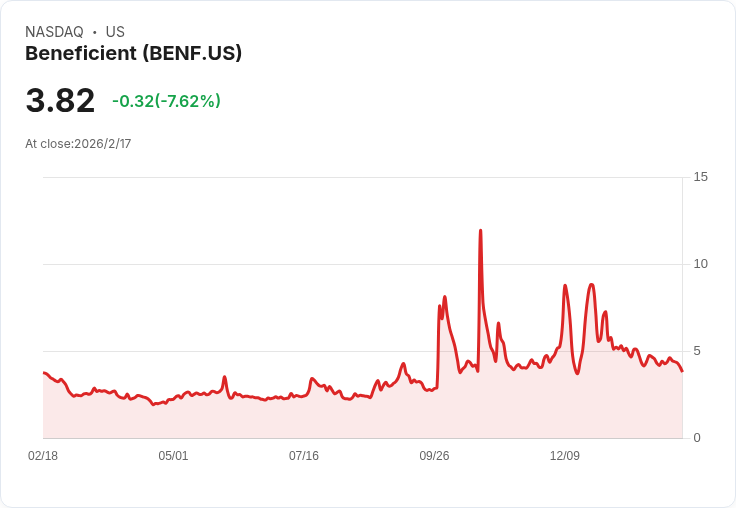This screenshot has height=508, width=736.
Task: Click the 0 y-axis label
Action: point(697,438)
